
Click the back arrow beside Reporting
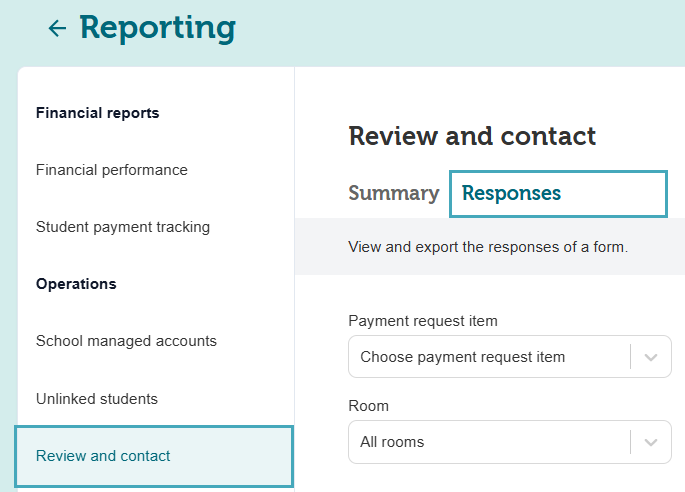tap(57, 29)
